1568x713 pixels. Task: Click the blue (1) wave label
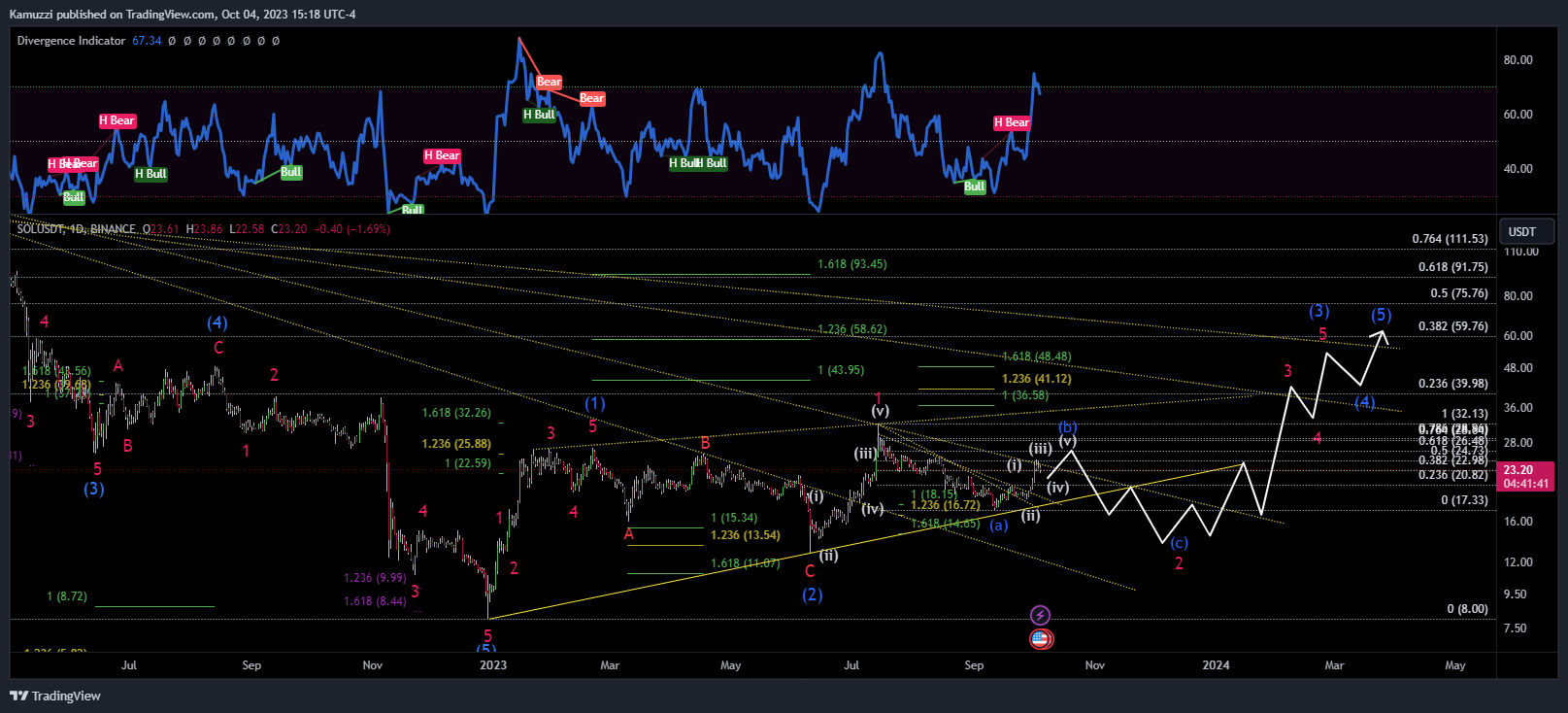coord(594,403)
